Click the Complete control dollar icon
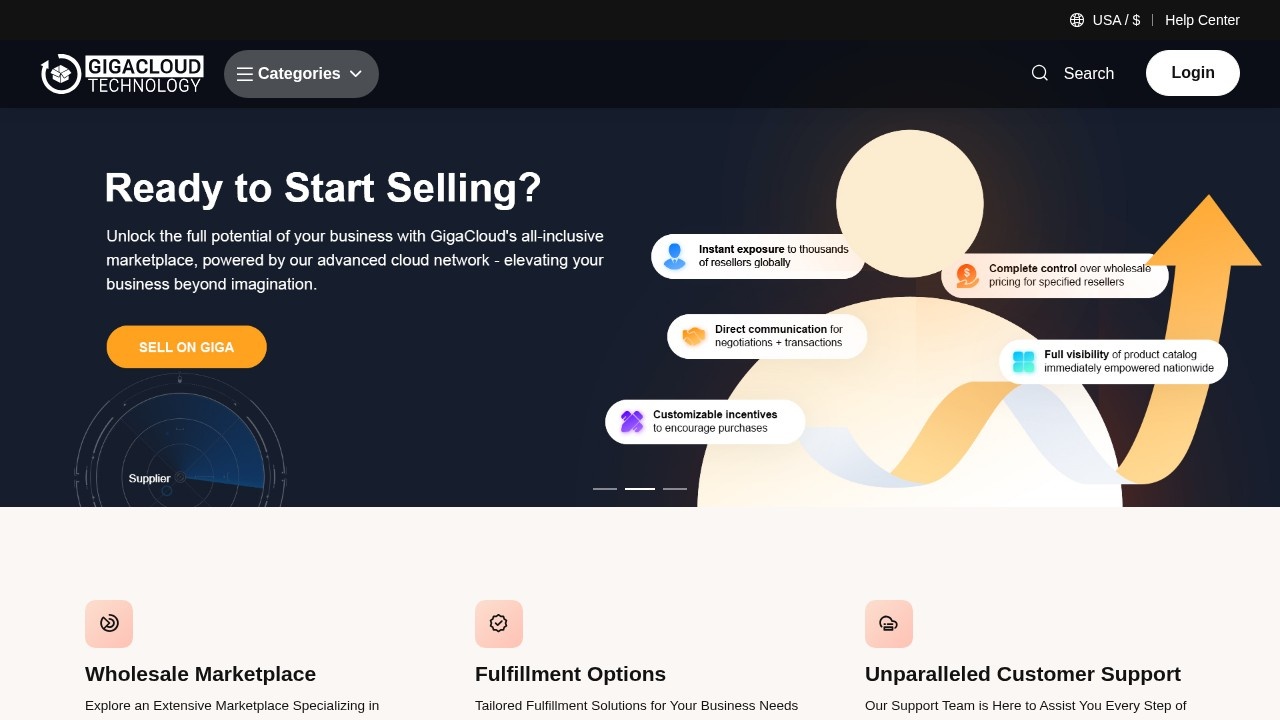Screen dimensions: 1280x720 [x=967, y=275]
